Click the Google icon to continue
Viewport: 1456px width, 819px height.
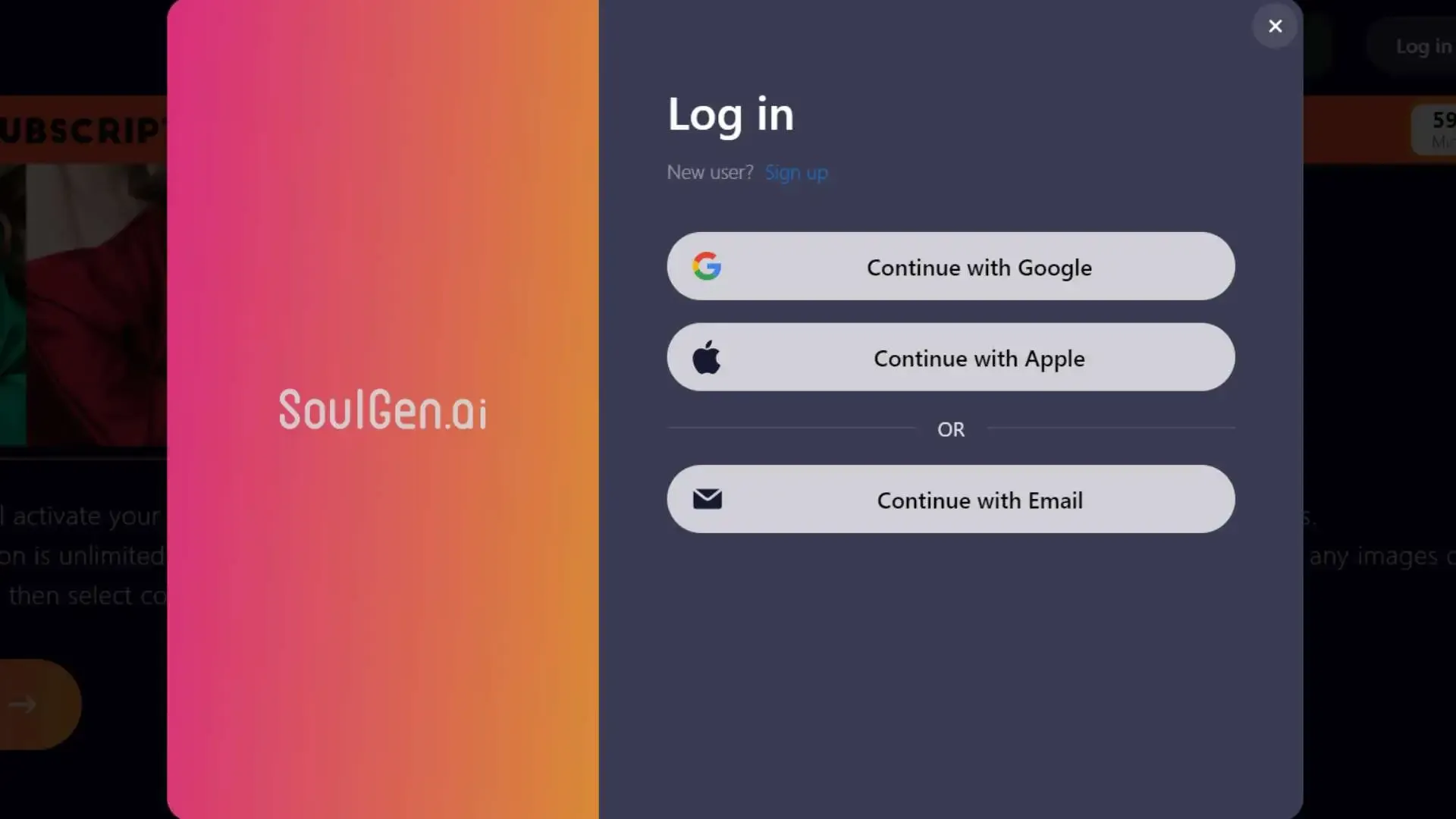[707, 266]
